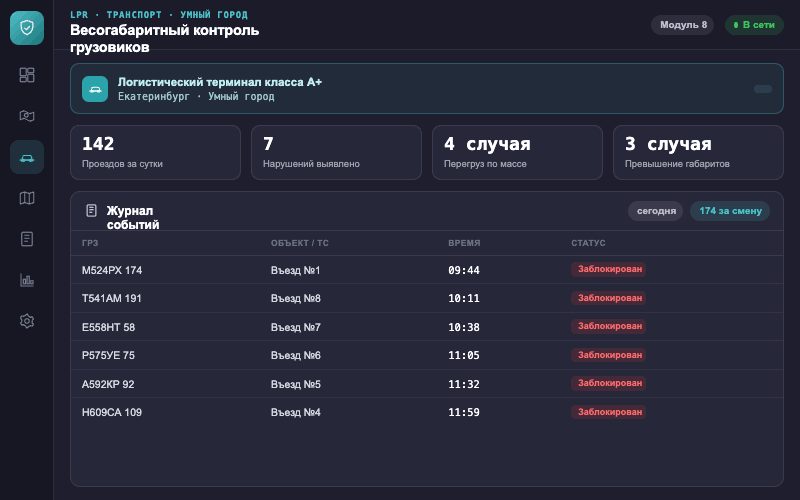Click the СТАТУС column header
This screenshot has height=500, width=800.
[588, 243]
